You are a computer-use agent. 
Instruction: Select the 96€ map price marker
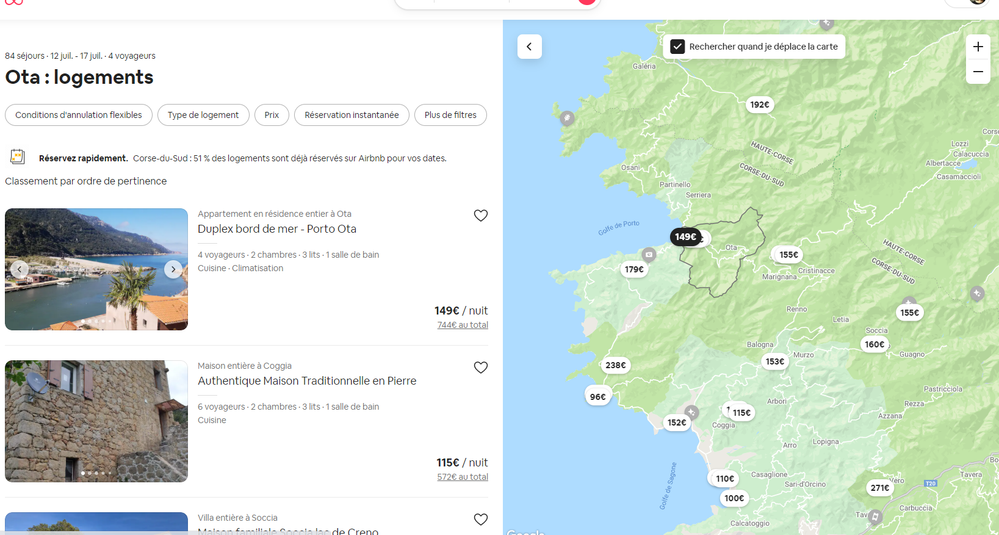point(598,397)
